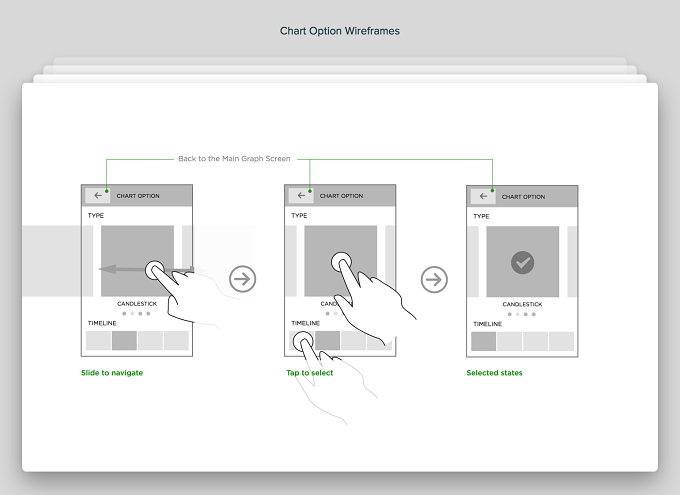This screenshot has height=495, width=680.
Task: Click checkmark icon on selected chart in third wireframe
Action: (x=523, y=262)
